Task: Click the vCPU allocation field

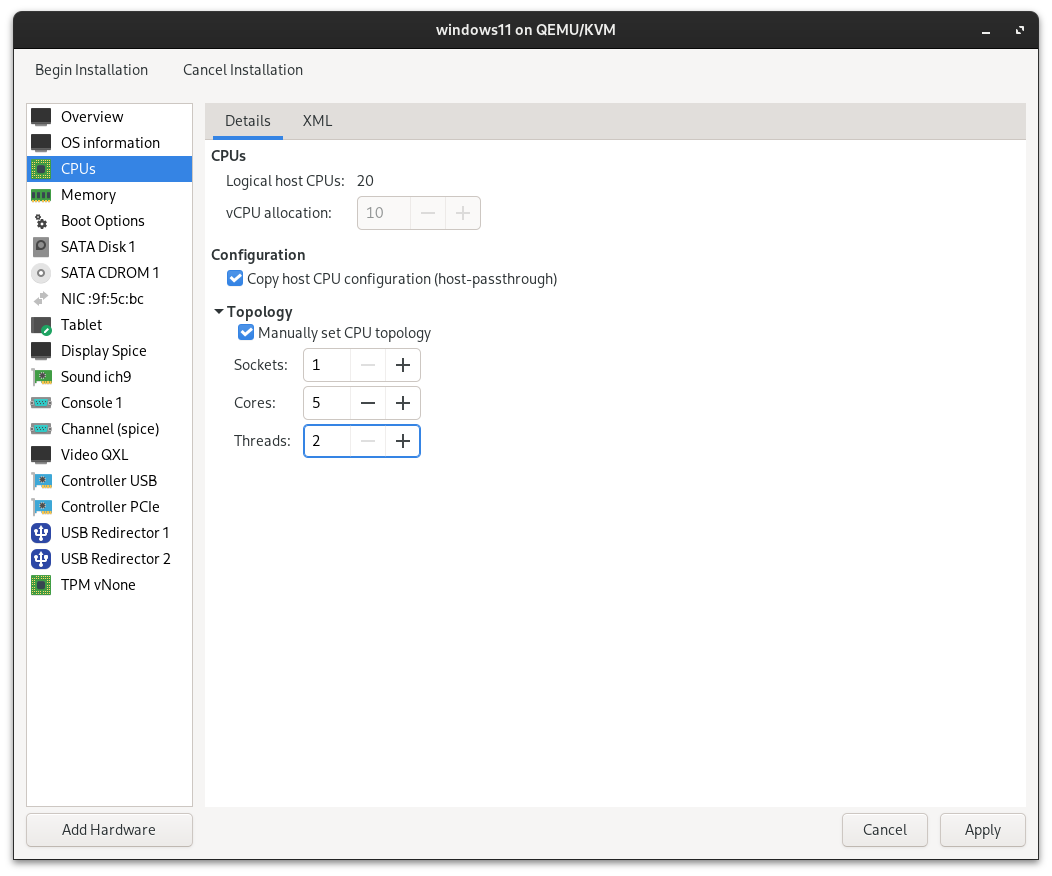Action: point(384,213)
